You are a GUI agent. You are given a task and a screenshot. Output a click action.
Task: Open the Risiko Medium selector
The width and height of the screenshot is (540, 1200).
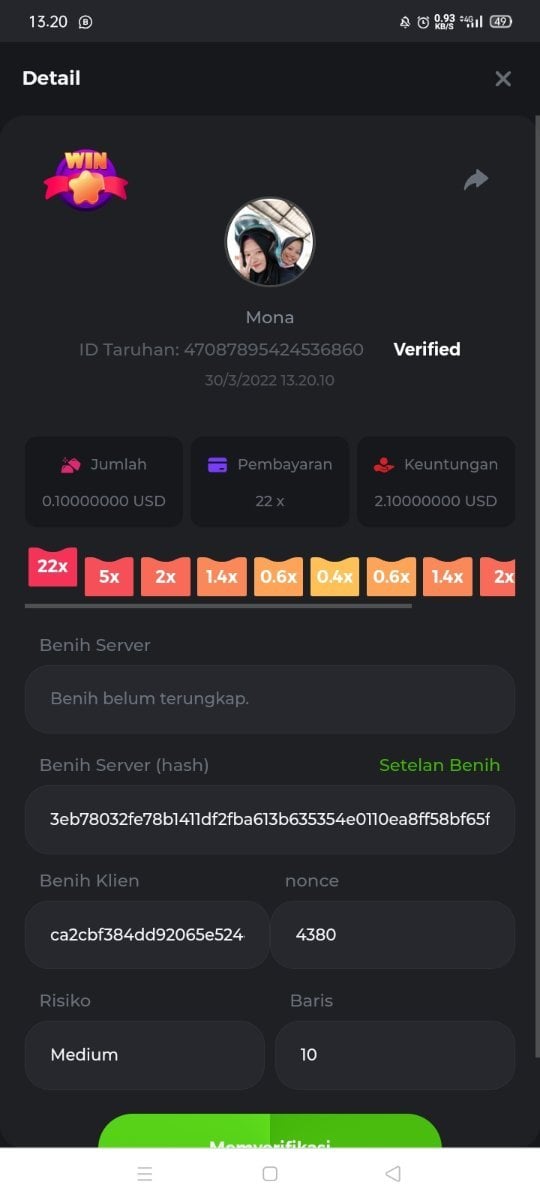(145, 1054)
